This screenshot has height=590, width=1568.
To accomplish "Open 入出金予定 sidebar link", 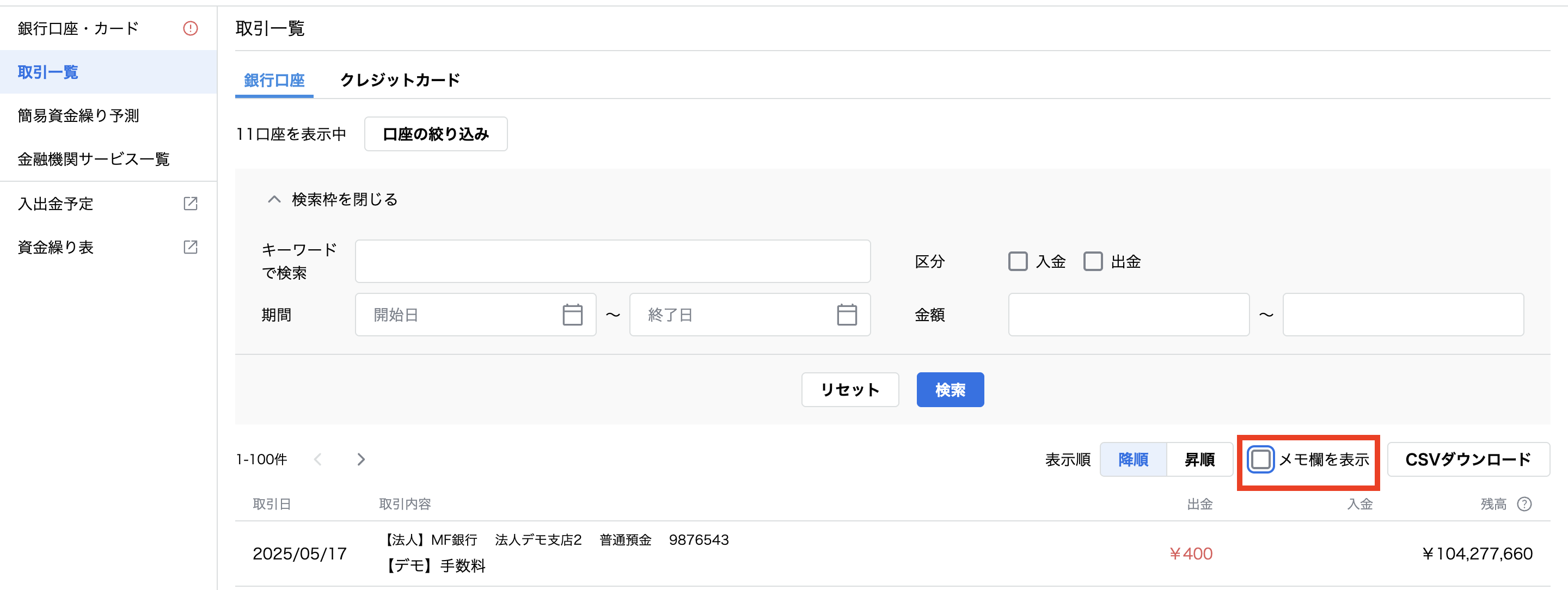I will point(108,204).
